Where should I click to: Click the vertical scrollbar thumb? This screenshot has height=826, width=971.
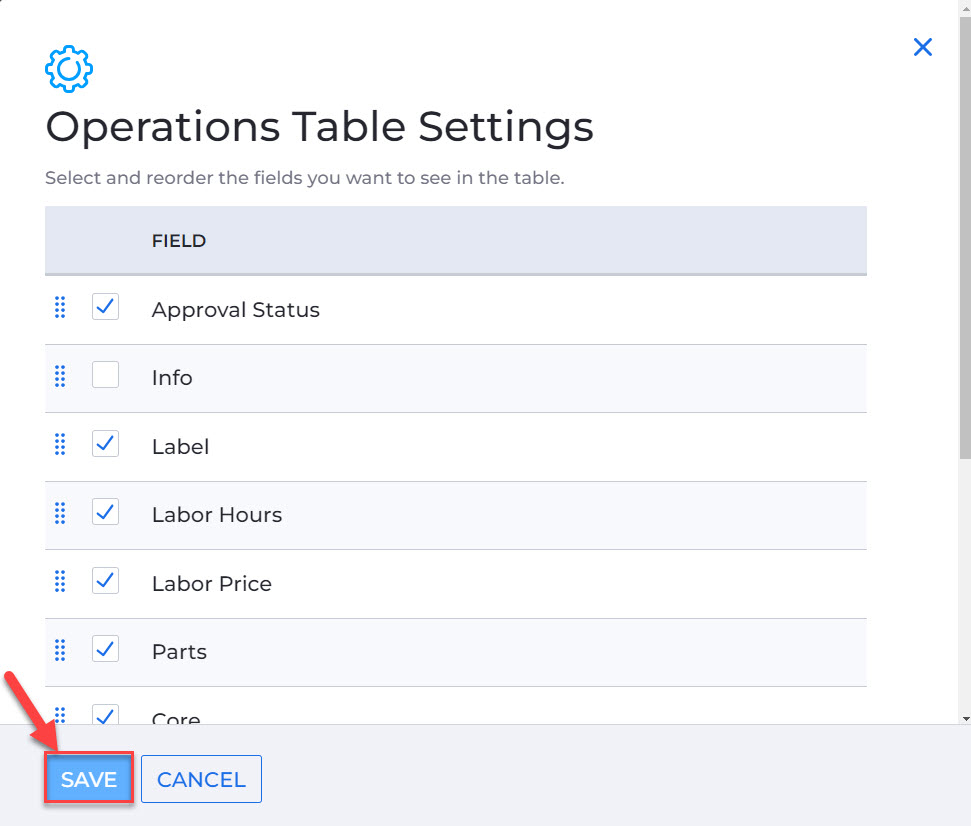965,238
